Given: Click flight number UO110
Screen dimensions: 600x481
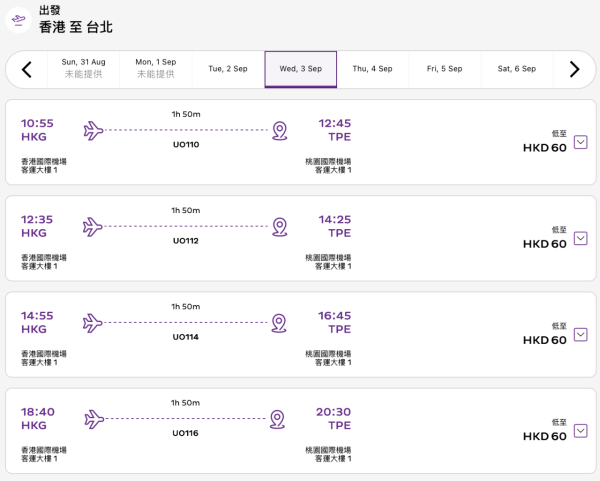Looking at the screenshot, I should coord(186,145).
